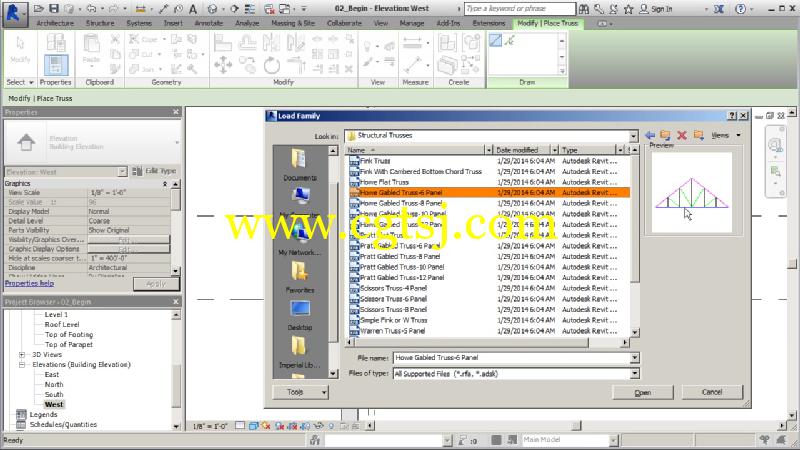Click the Measure tool icon in ribbon
800x450 pixels.
click(412, 65)
